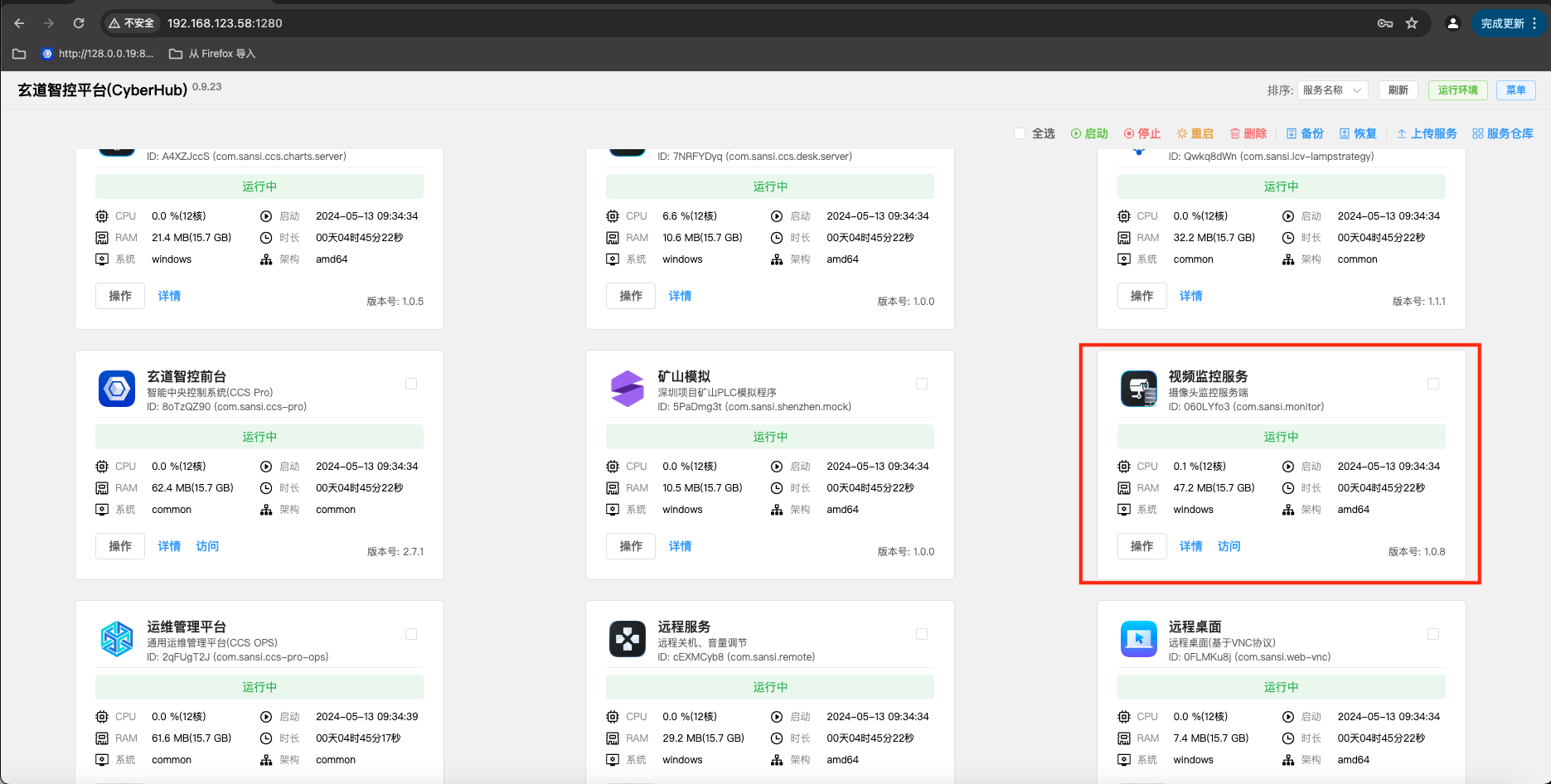Reload the page with the browser refresh icon
The height and width of the screenshot is (784, 1551).
point(79,23)
